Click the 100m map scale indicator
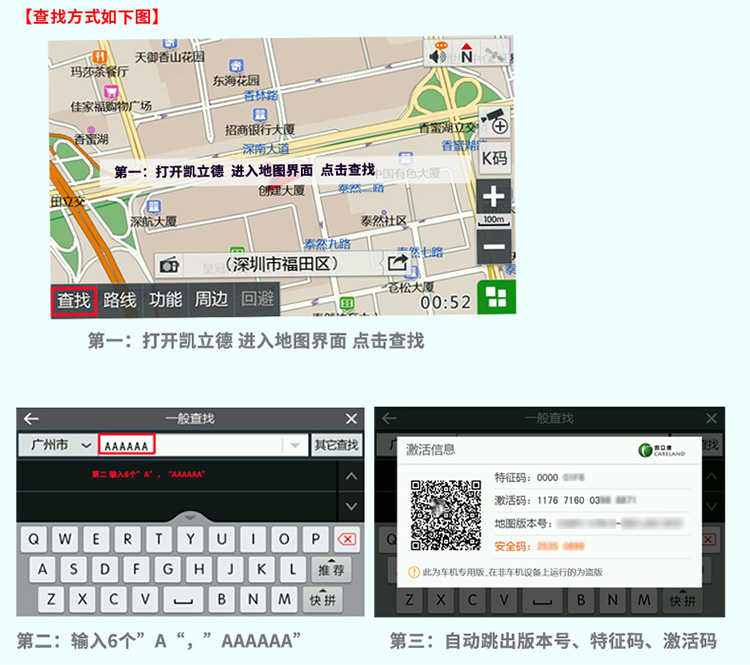 click(x=494, y=220)
